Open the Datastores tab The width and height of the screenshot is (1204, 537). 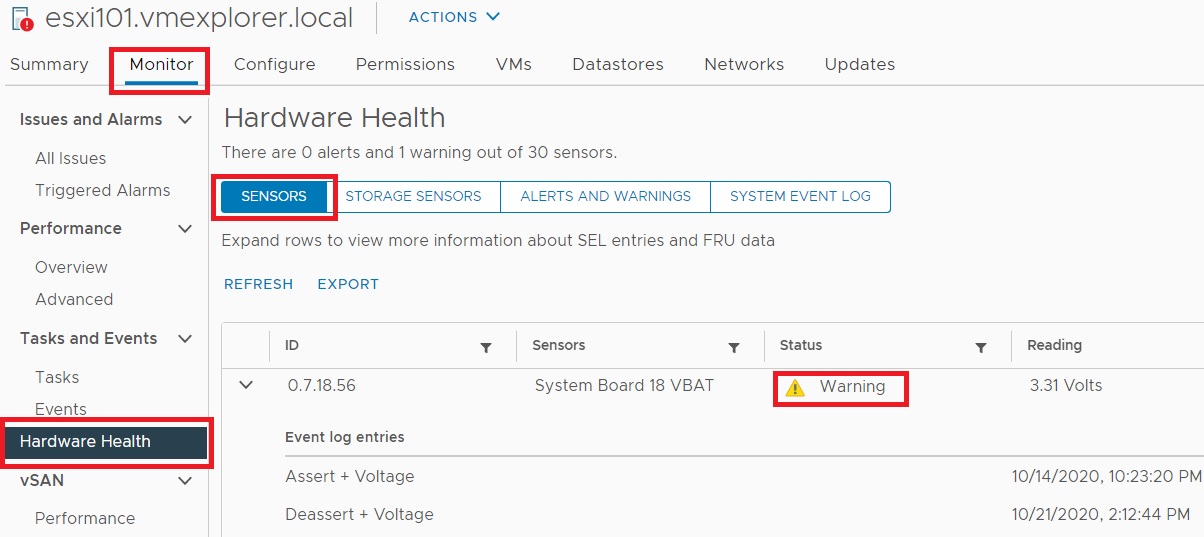pyautogui.click(x=617, y=64)
